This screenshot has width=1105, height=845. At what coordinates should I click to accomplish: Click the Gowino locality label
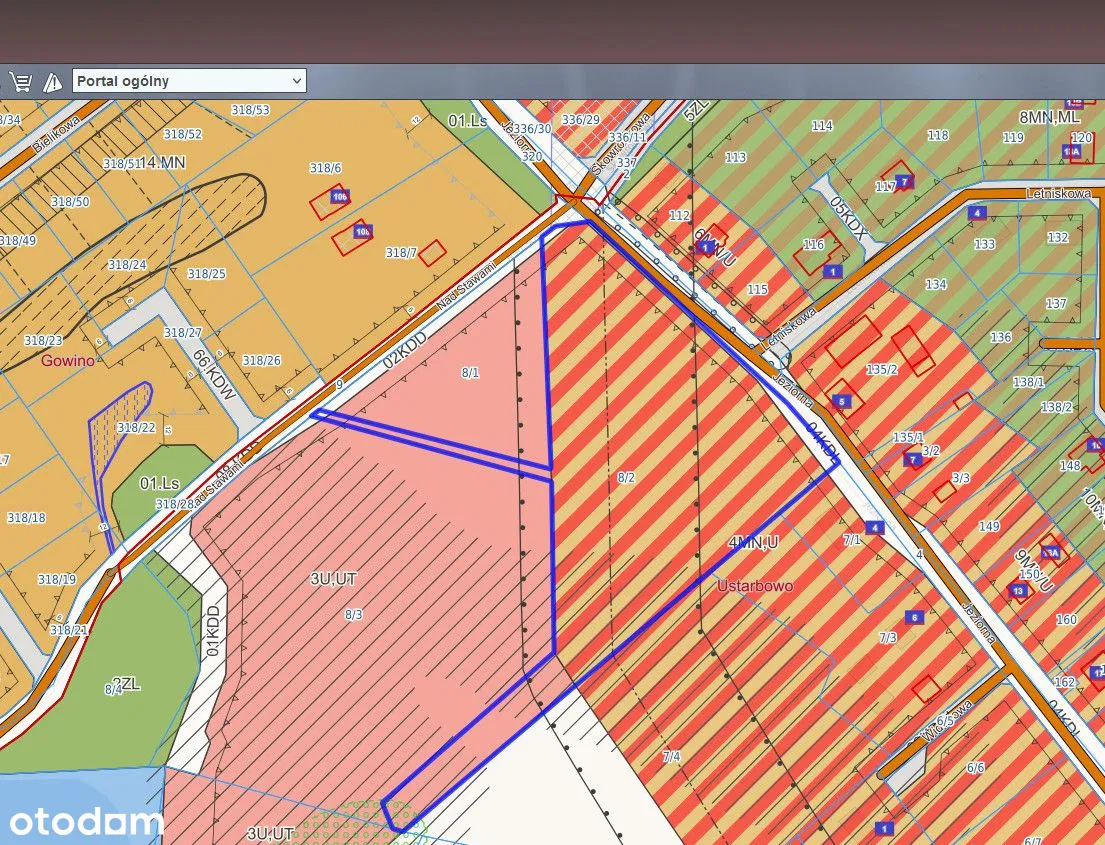point(67,360)
